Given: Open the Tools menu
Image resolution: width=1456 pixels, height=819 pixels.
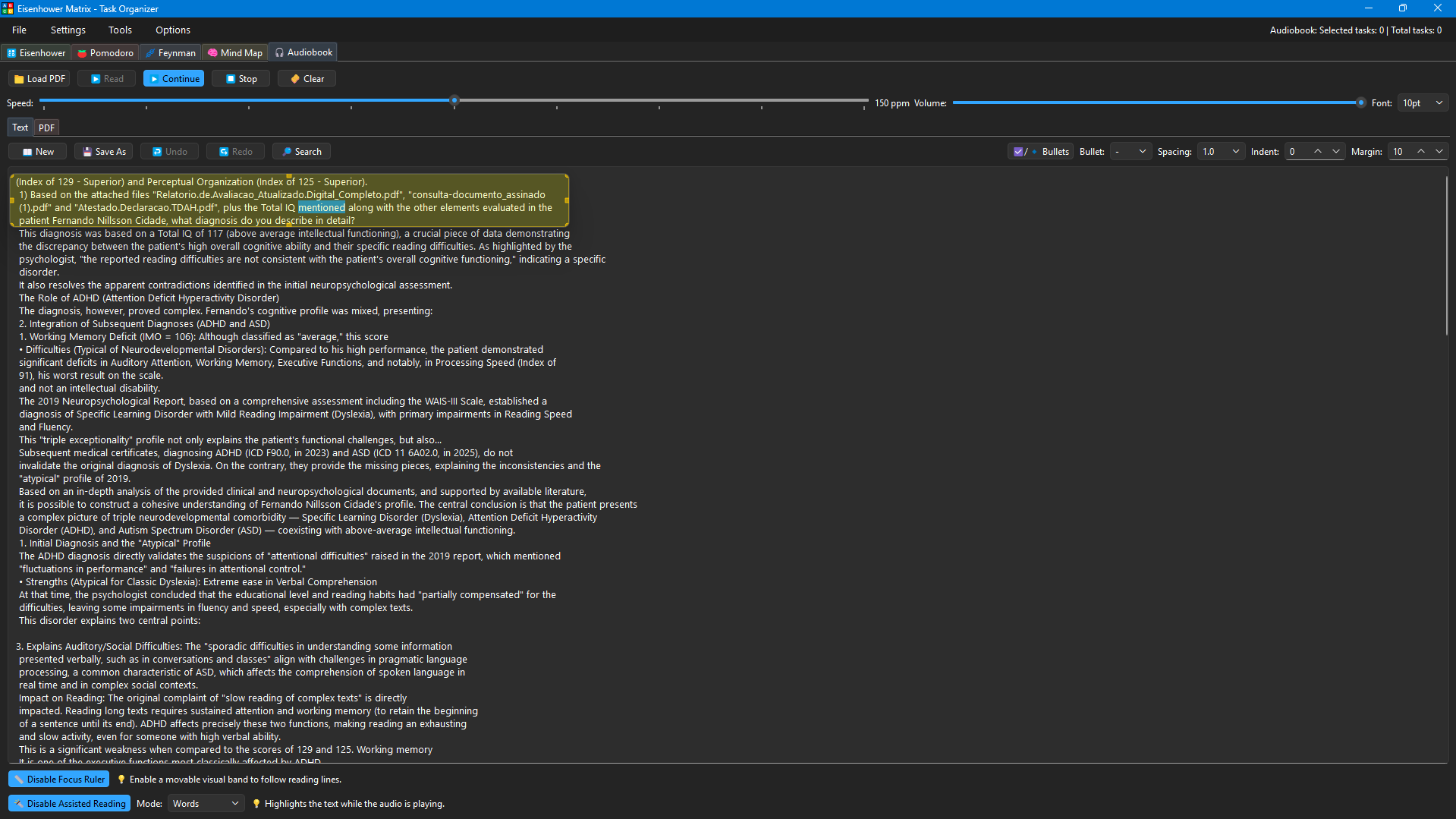Looking at the screenshot, I should 120,30.
